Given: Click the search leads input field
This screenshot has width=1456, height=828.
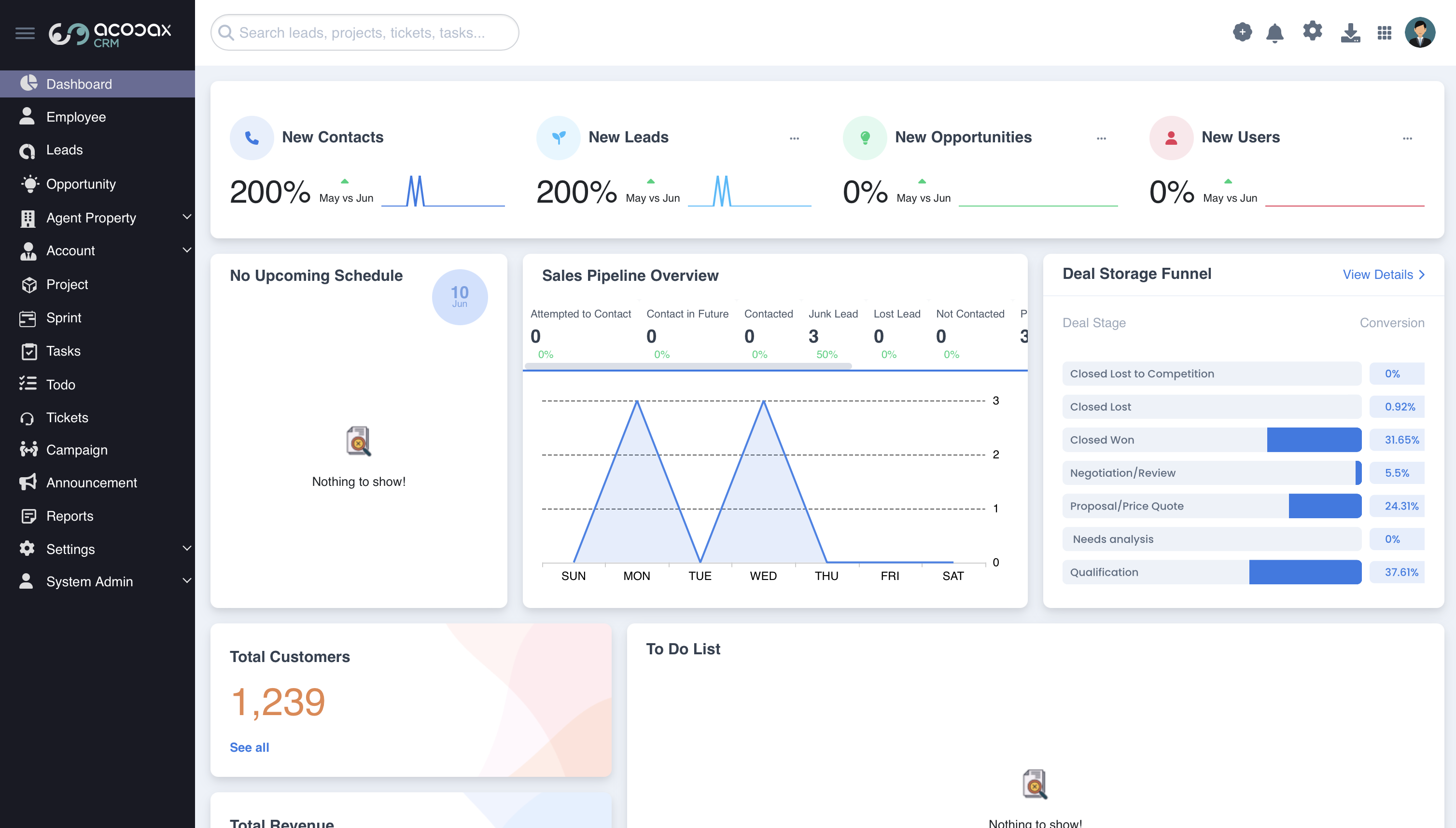Looking at the screenshot, I should point(364,32).
